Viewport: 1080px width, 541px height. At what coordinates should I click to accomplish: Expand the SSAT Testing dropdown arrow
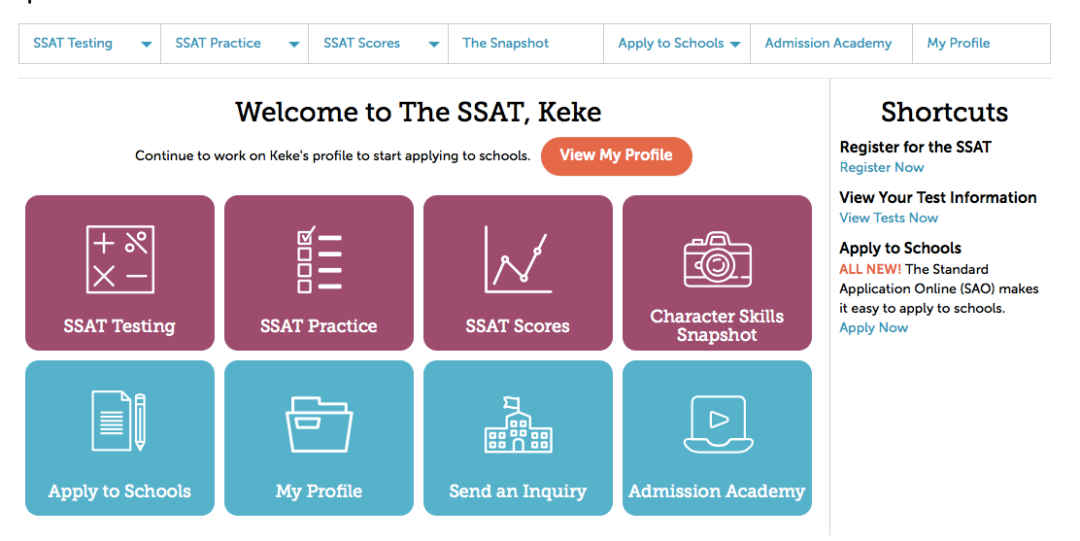click(x=146, y=45)
